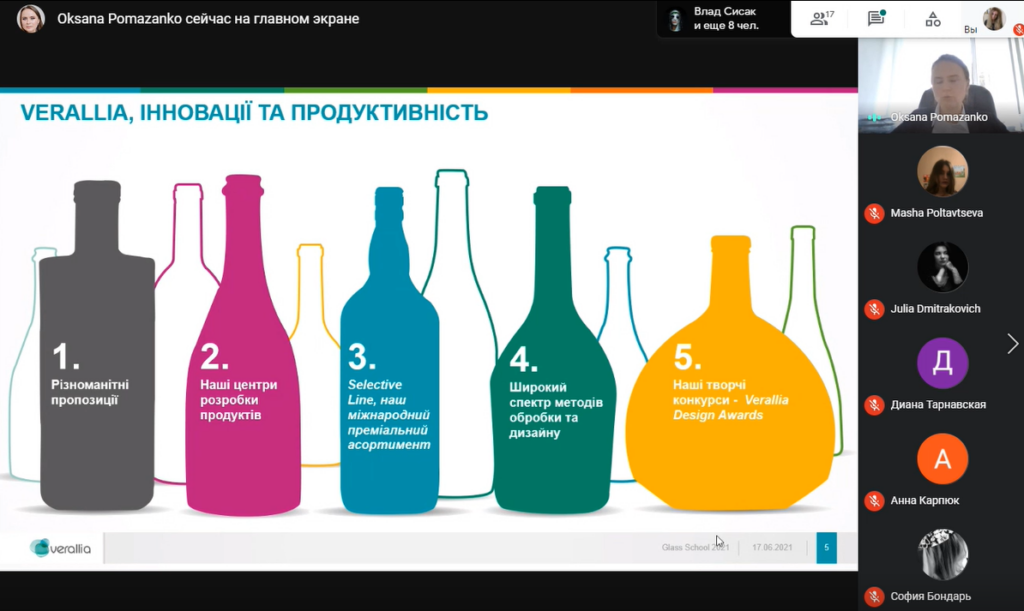1024x611 pixels.
Task: Click the text 'Різноманітні пропозиції' on the gray bottle
Action: pos(90,392)
